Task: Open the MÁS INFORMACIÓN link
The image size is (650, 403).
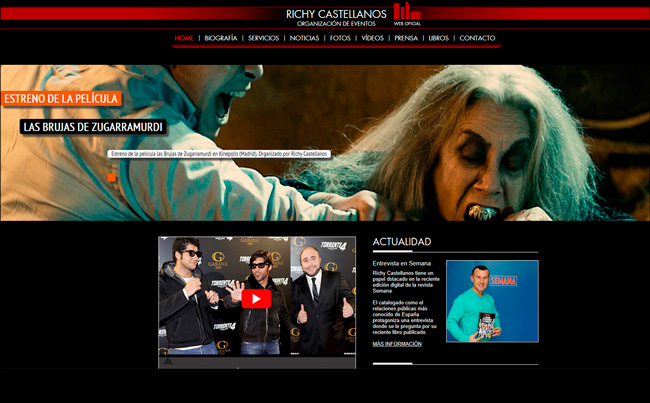Action: pyautogui.click(x=397, y=344)
